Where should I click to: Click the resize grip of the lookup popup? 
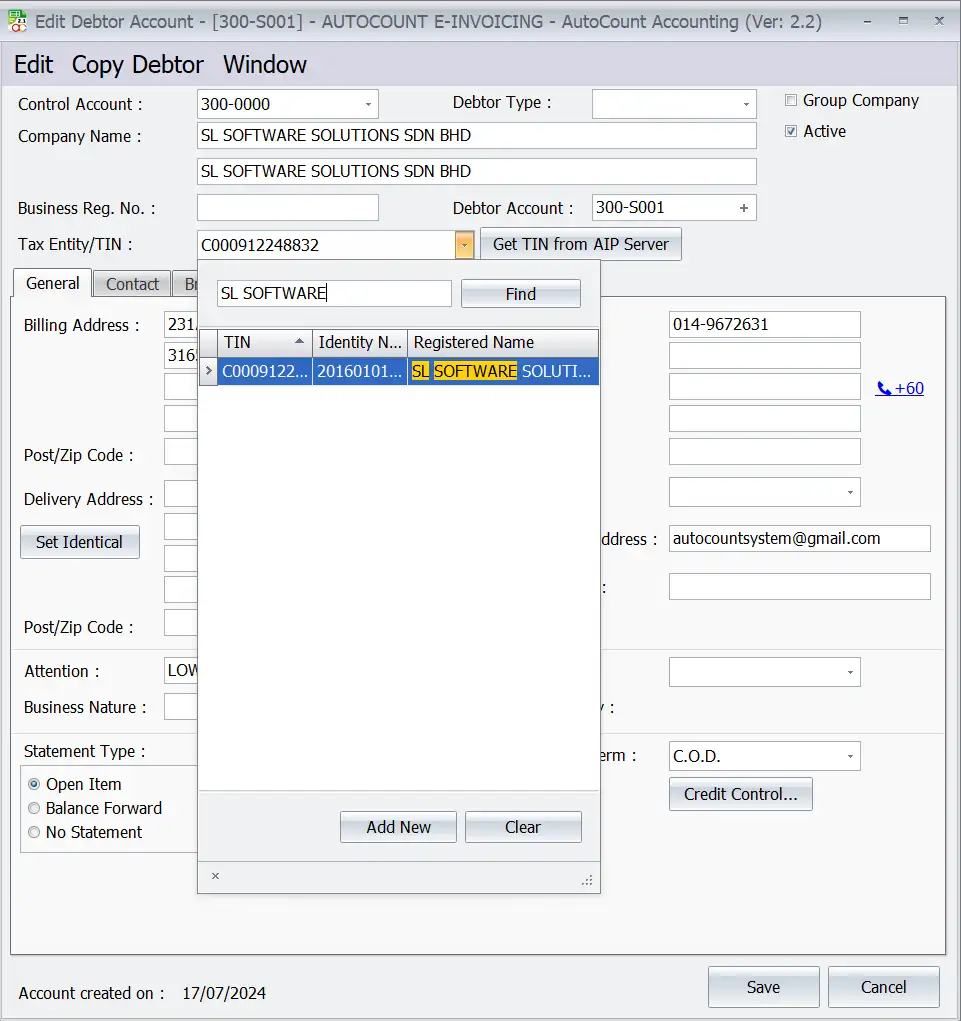point(588,878)
